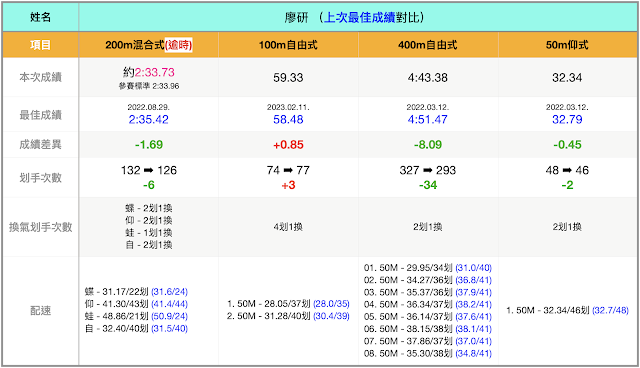Screen dimensions: 640x368
Task: Click the 划手次數 row label
Action: coord(40,178)
